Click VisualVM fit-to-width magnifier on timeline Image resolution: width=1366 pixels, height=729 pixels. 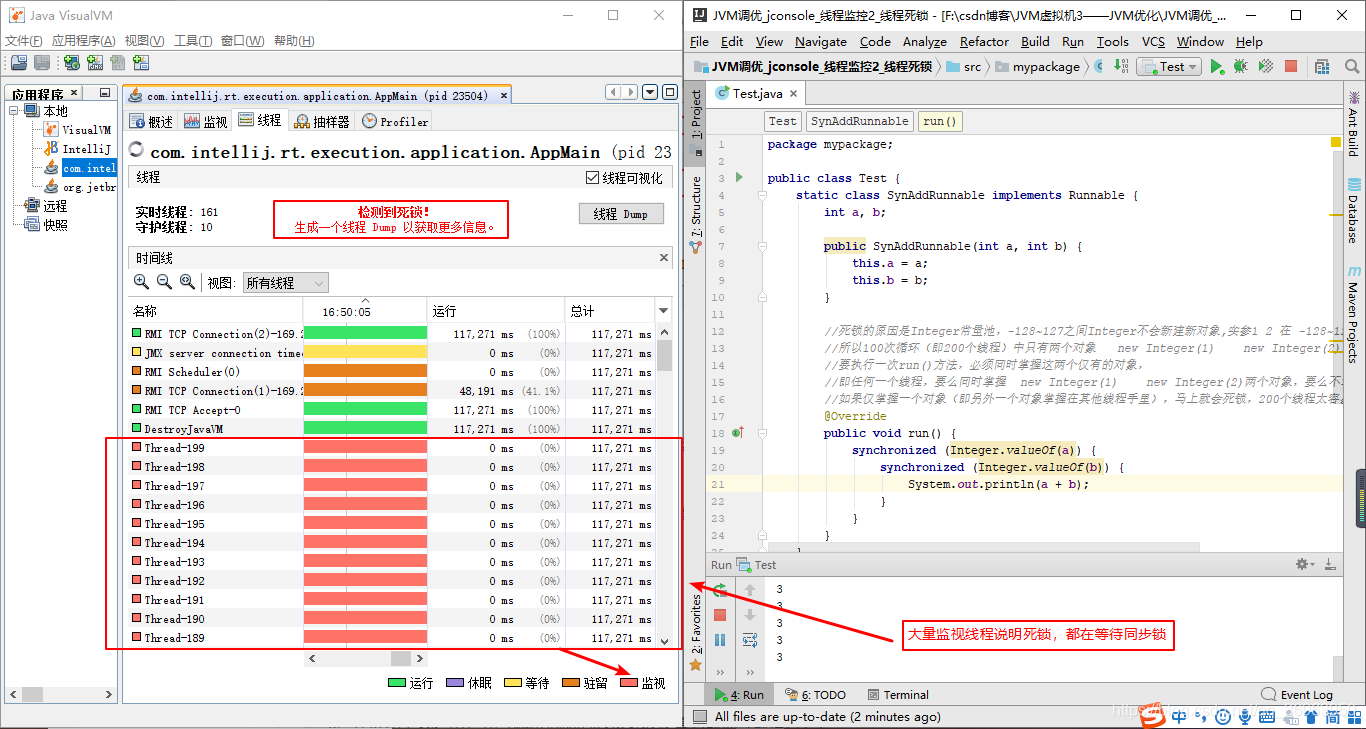187,282
